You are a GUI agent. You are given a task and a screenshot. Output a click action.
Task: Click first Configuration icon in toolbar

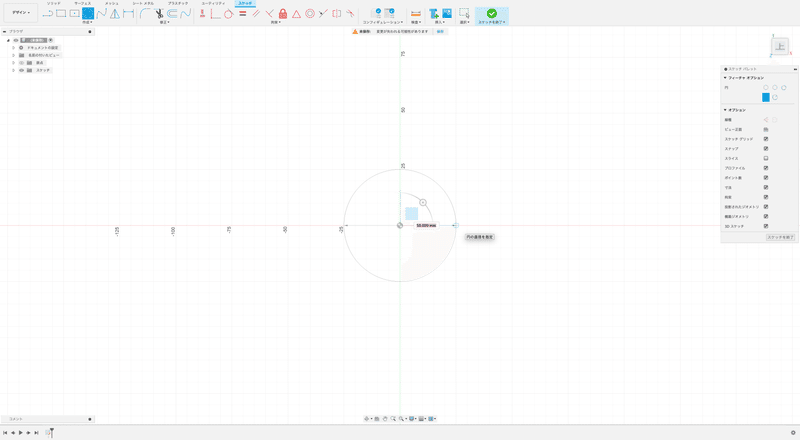point(376,13)
